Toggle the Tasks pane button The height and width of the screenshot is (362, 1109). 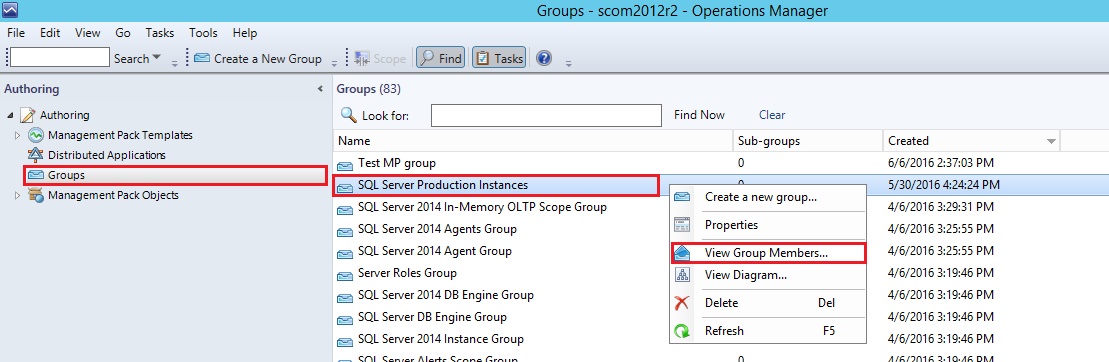tap(499, 59)
